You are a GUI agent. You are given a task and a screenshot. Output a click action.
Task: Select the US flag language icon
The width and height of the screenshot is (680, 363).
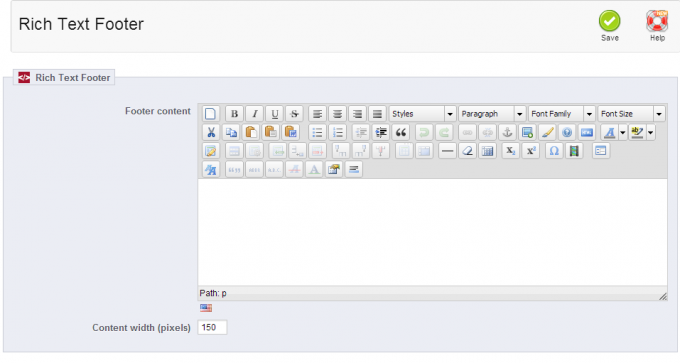pyautogui.click(x=206, y=308)
